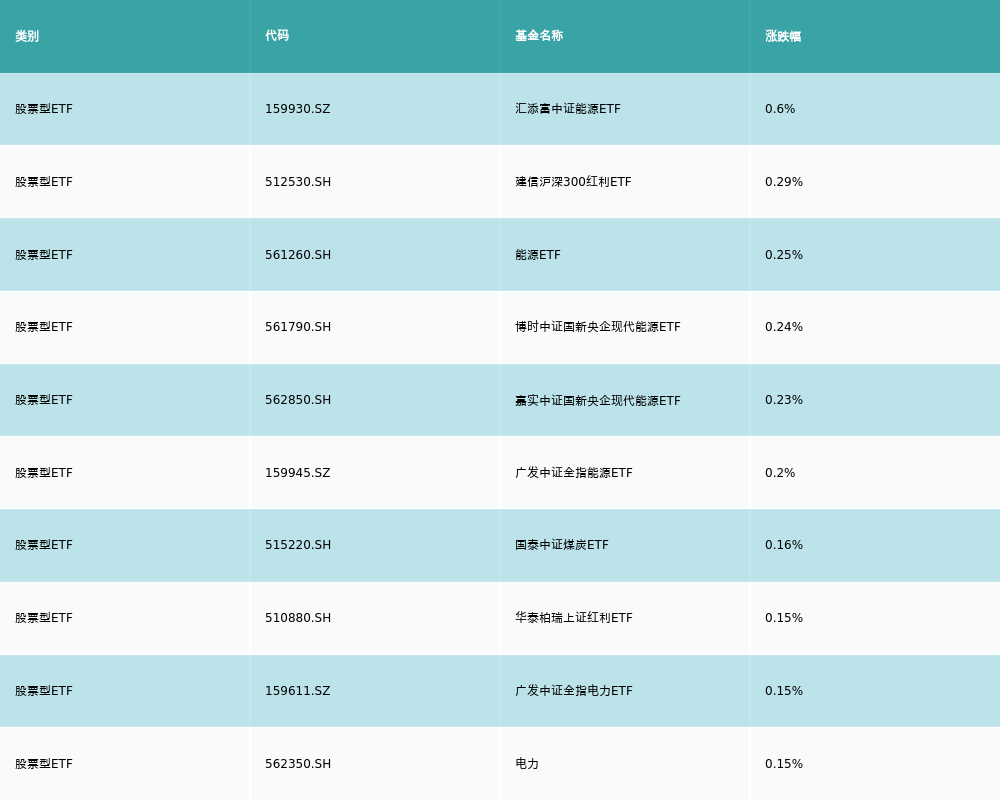Click the 0.29% change value
Screen dimensions: 1000x800
pos(784,182)
